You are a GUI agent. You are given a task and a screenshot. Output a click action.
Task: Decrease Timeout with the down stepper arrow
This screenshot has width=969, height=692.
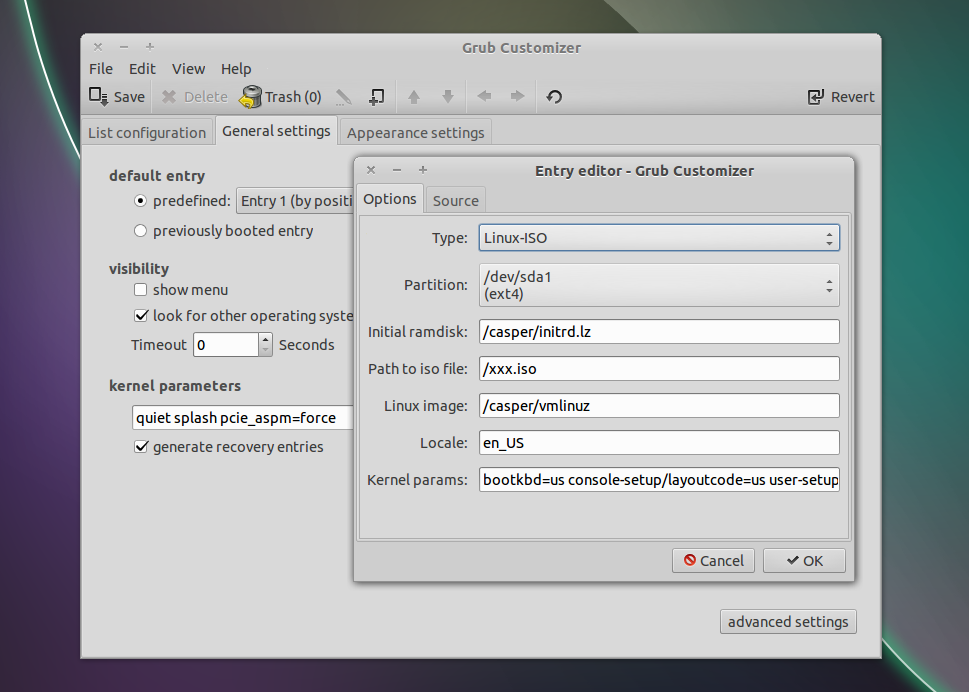[266, 350]
